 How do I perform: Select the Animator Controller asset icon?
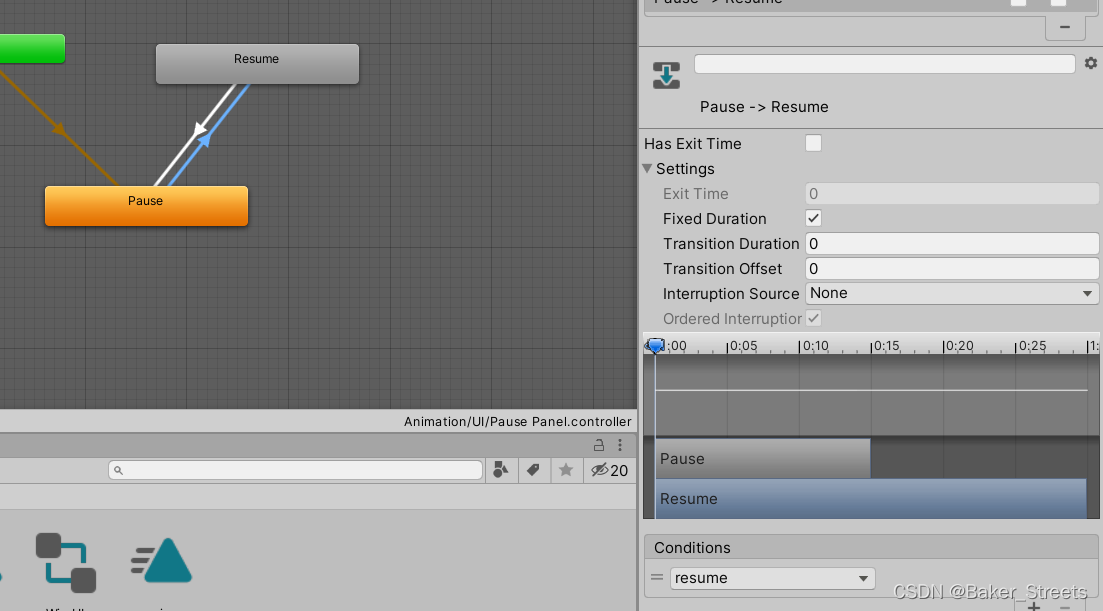65,562
